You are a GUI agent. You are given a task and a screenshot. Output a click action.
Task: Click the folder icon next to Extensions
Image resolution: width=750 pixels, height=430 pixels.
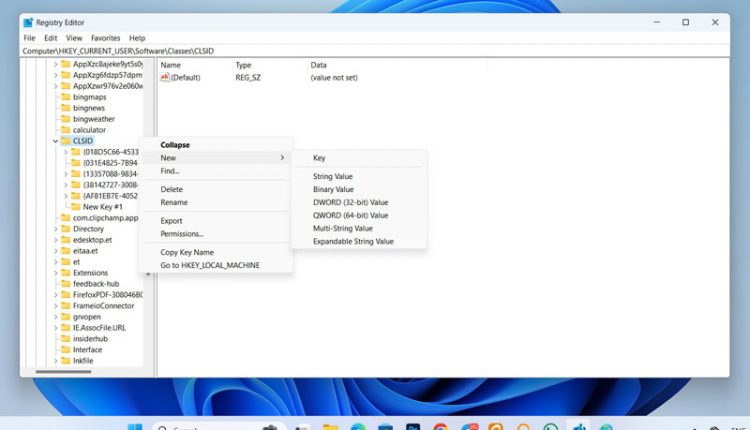tap(66, 273)
